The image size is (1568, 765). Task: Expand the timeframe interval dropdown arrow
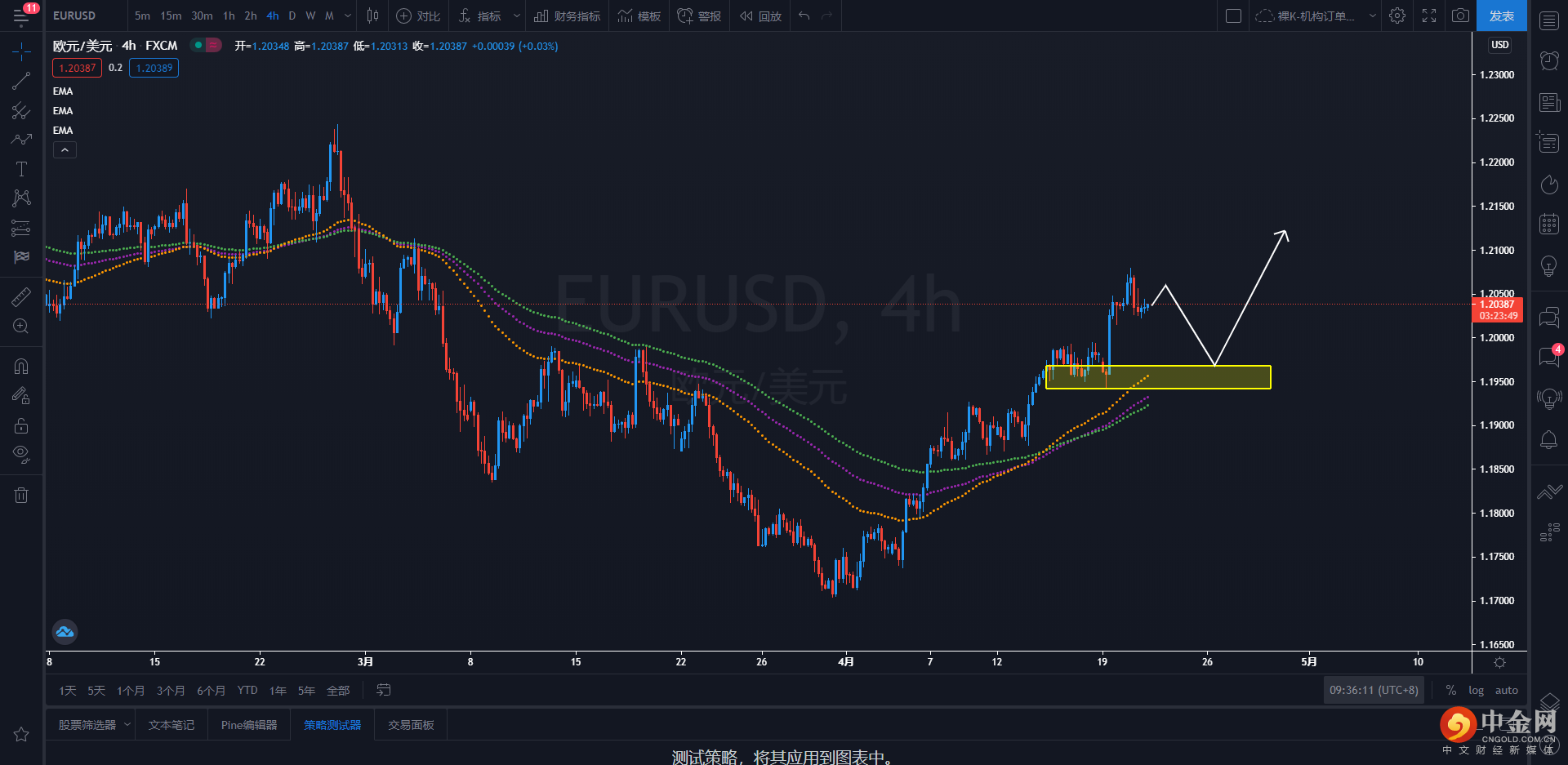pos(348,16)
